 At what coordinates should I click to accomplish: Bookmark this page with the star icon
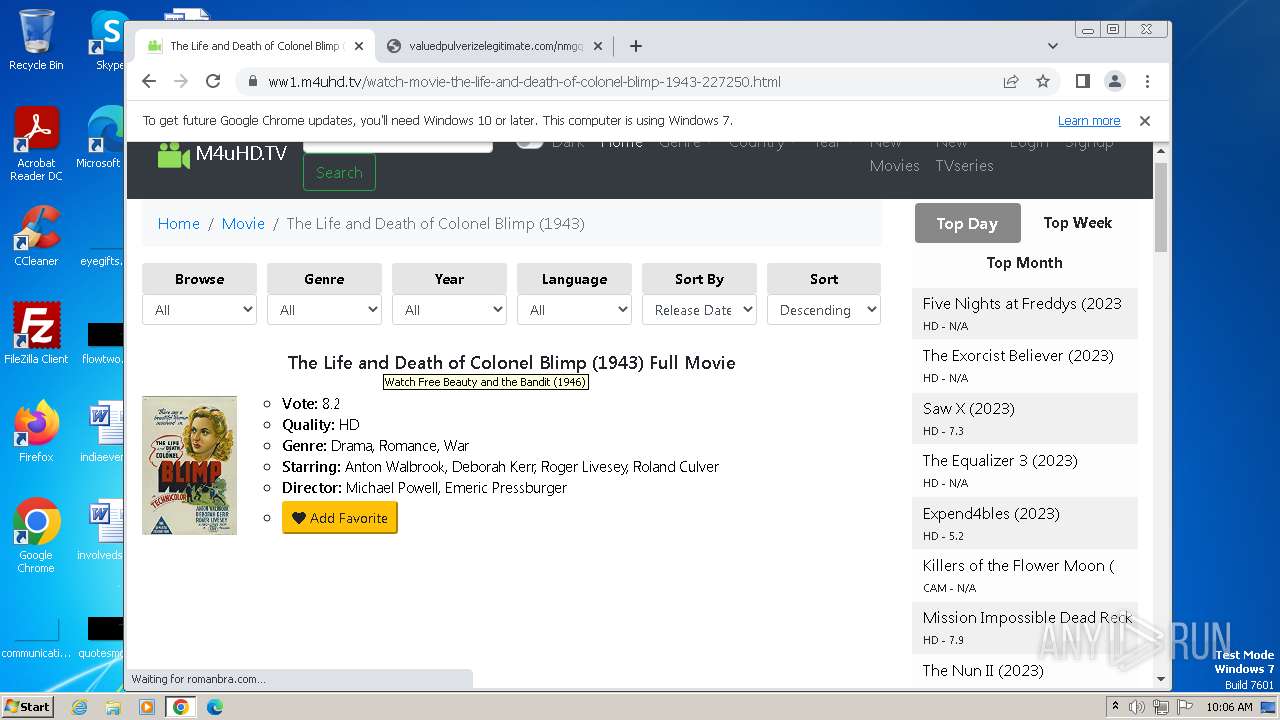click(1043, 81)
